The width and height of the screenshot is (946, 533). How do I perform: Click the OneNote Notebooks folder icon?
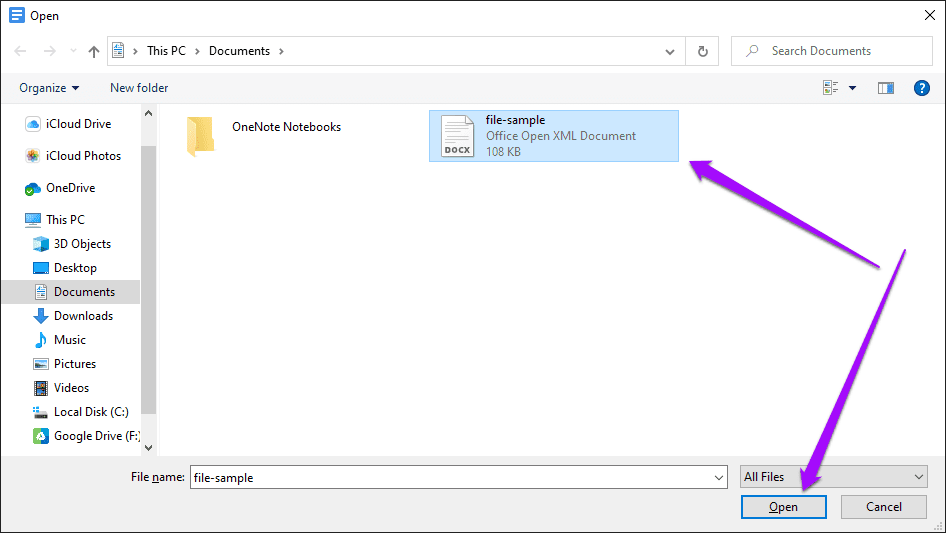click(x=200, y=136)
